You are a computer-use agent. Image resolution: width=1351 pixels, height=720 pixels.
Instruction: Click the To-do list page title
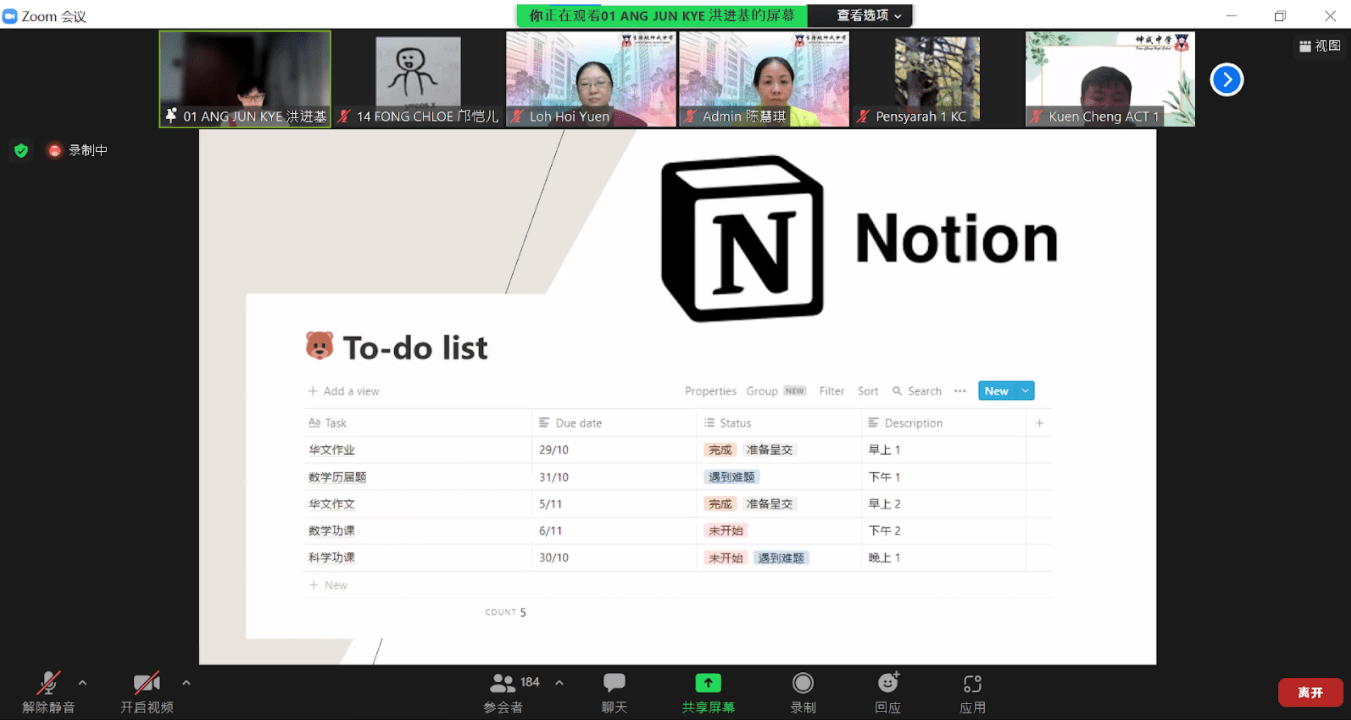coord(415,347)
